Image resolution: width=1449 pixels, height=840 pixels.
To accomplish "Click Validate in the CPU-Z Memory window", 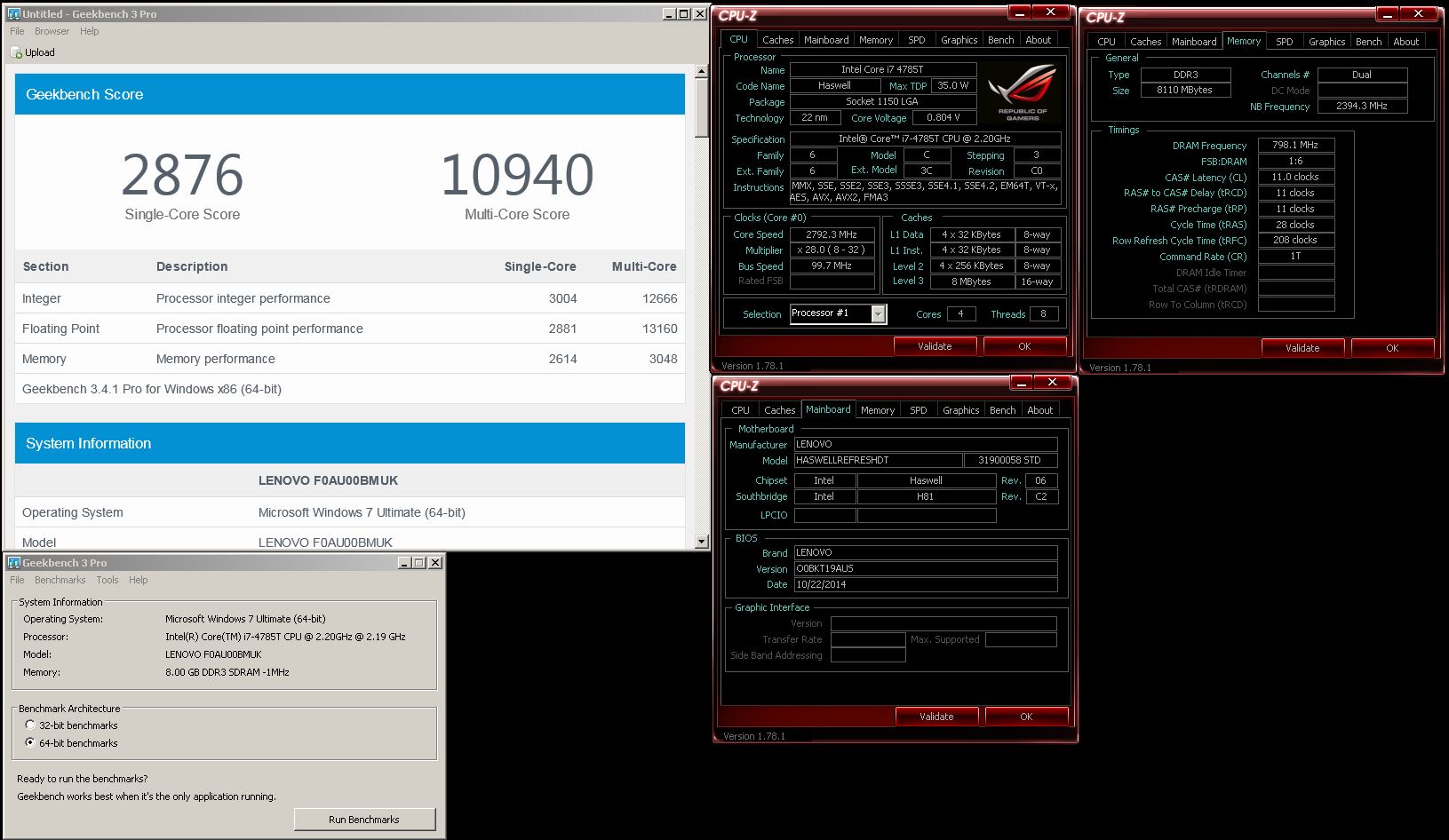I will (x=1302, y=348).
